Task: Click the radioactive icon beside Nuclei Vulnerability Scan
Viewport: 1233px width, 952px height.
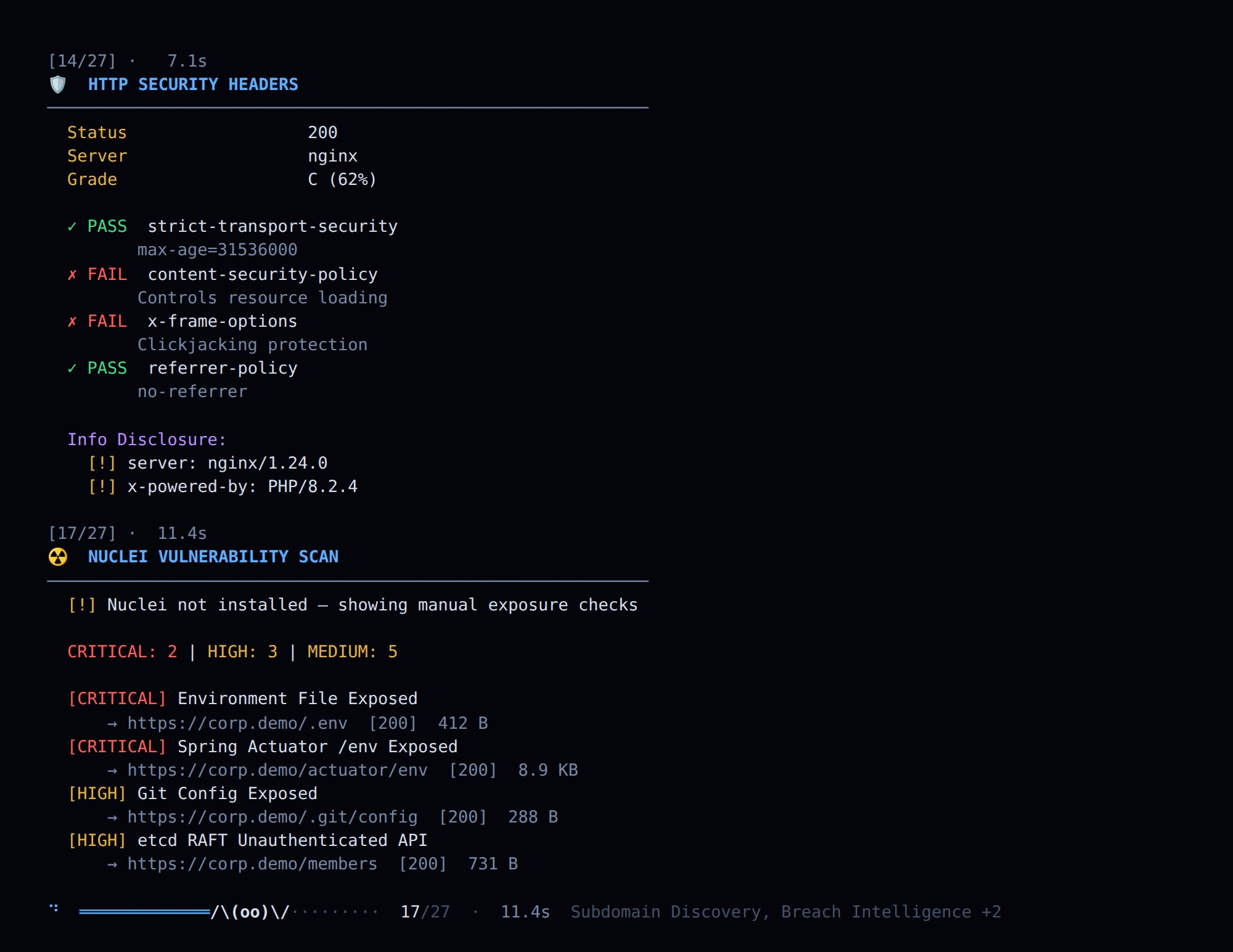Action: (58, 557)
